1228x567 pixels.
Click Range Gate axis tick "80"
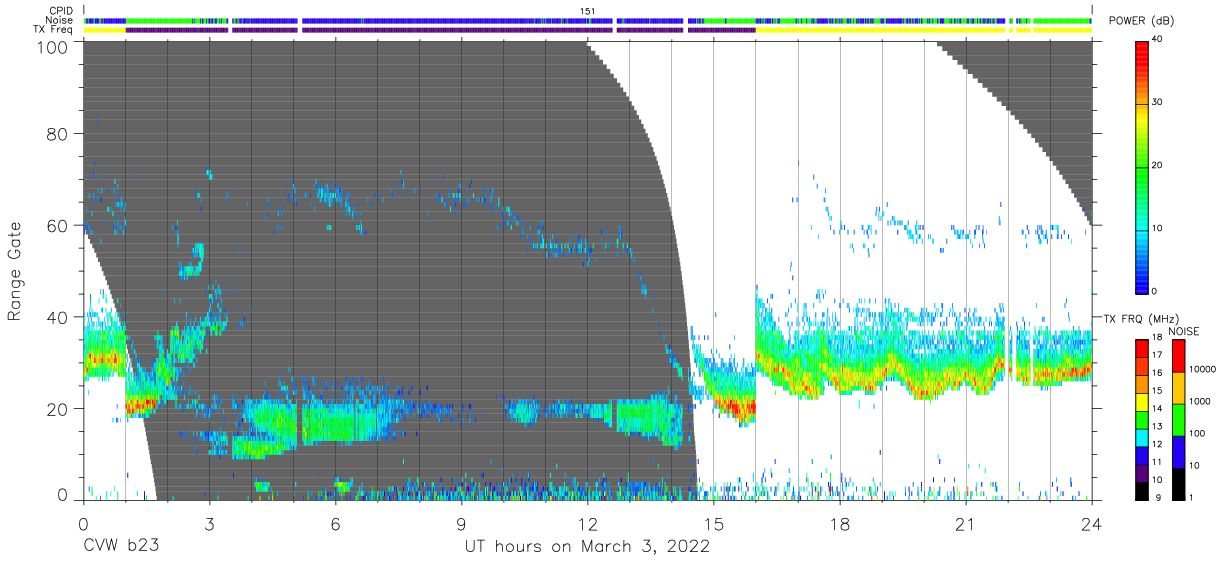click(x=58, y=134)
